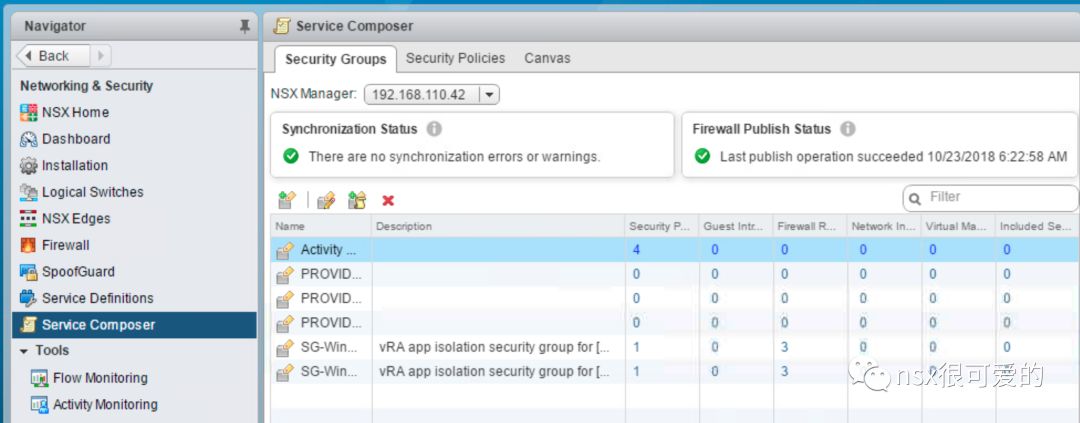Sort by the Included Se... column

(1037, 226)
